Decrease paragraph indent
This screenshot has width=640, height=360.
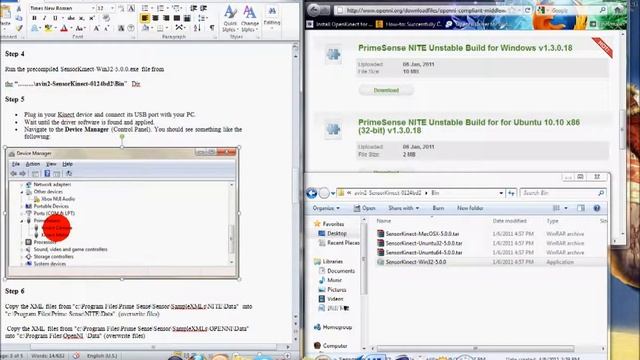coord(193,8)
